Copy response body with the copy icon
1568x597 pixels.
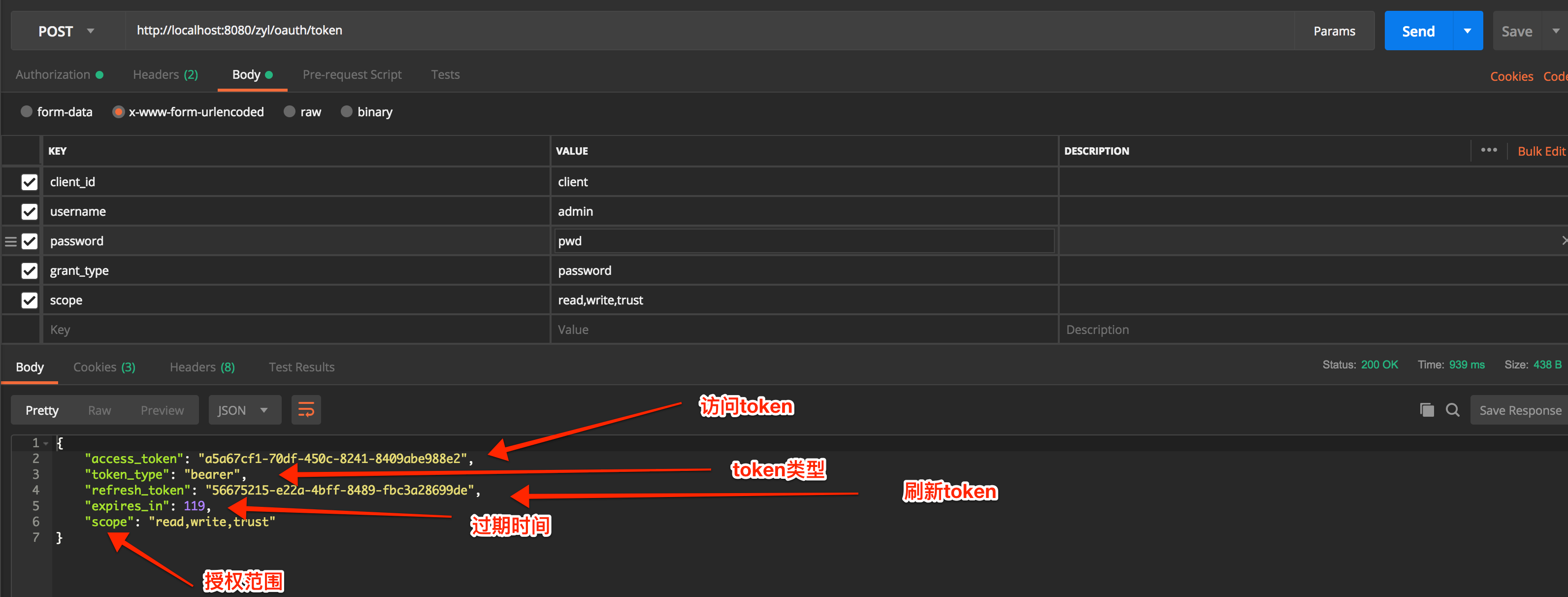[1426, 410]
